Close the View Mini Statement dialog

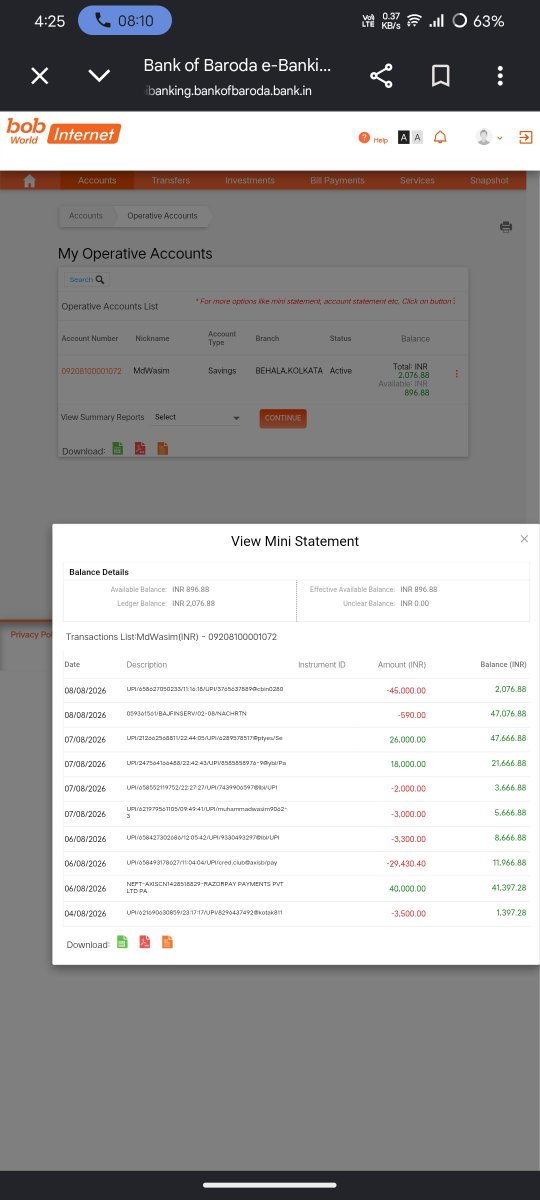(524, 539)
